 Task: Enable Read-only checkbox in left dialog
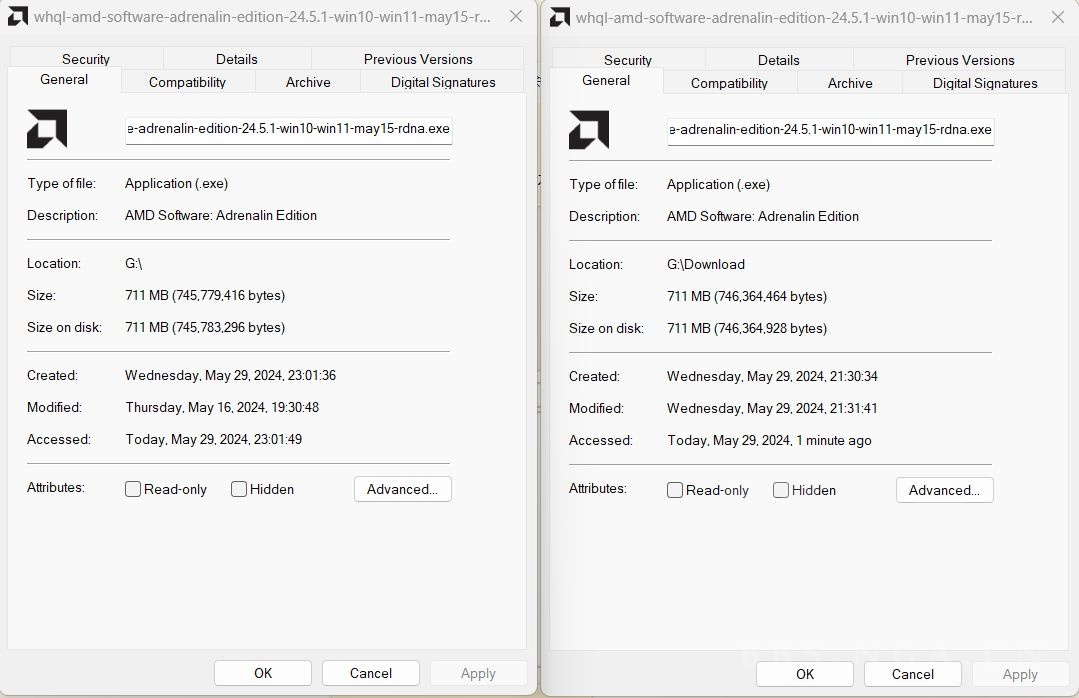click(133, 489)
